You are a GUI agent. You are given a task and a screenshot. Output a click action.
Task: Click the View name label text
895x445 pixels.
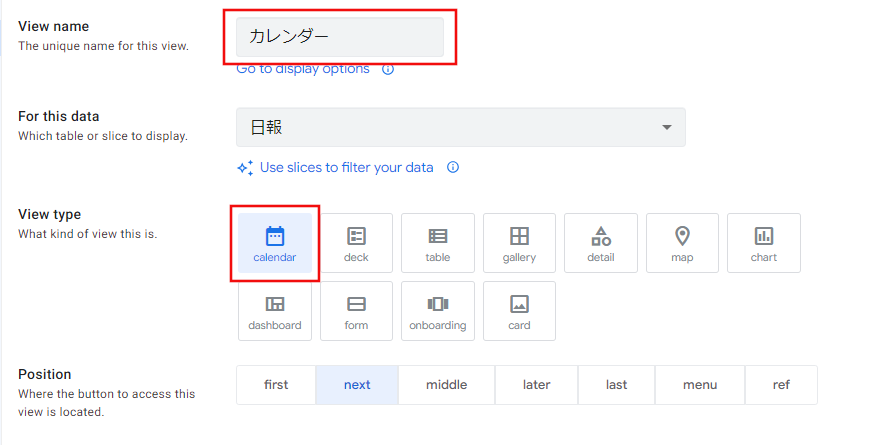point(54,26)
